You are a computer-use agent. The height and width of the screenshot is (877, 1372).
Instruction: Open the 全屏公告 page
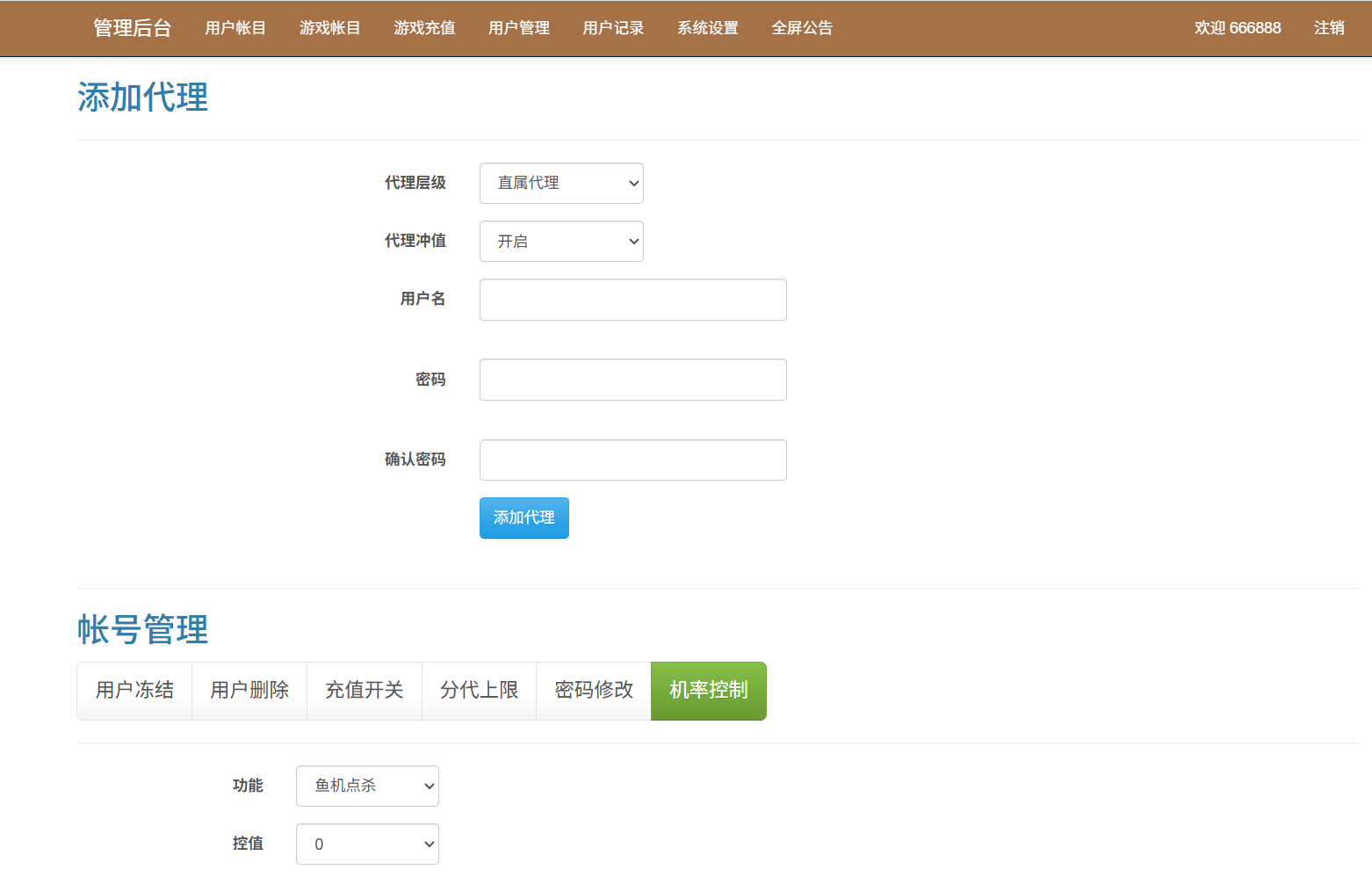801,28
